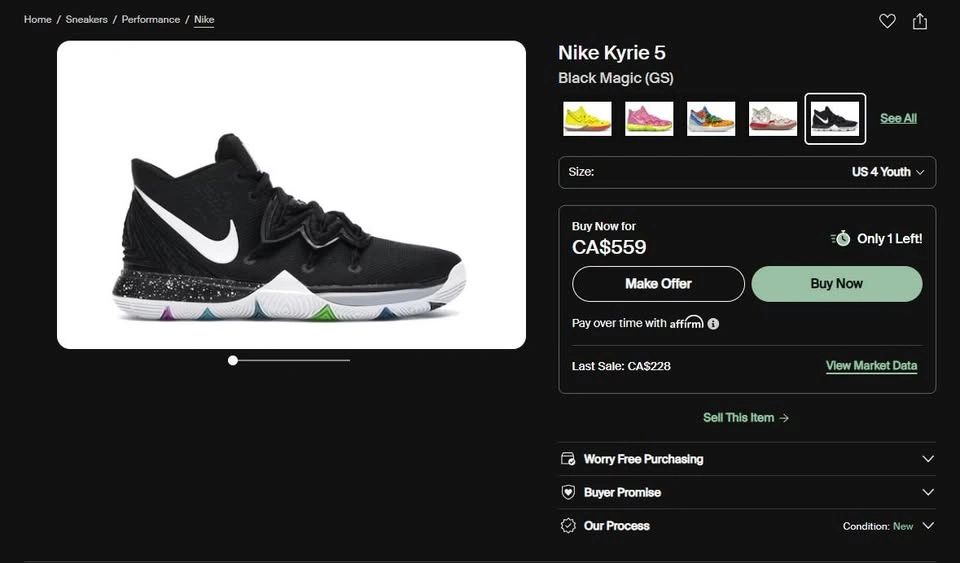This screenshot has height=563, width=960.
Task: Click the Nike Kyrie 5 title
Action: point(612,53)
